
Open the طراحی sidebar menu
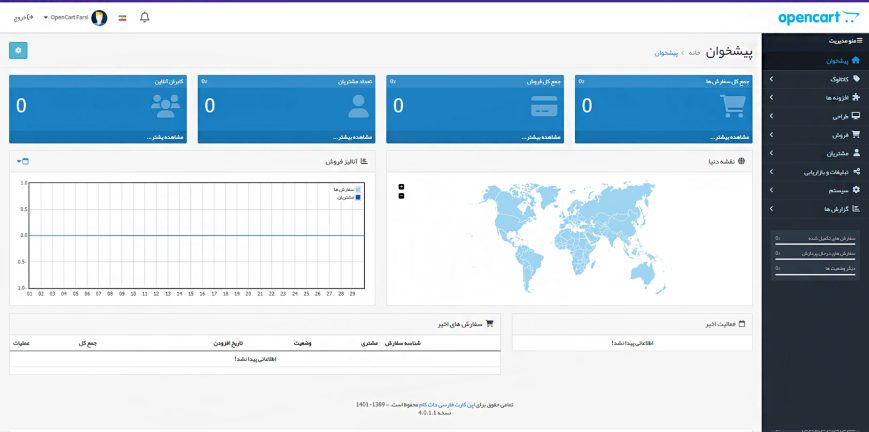(815, 116)
